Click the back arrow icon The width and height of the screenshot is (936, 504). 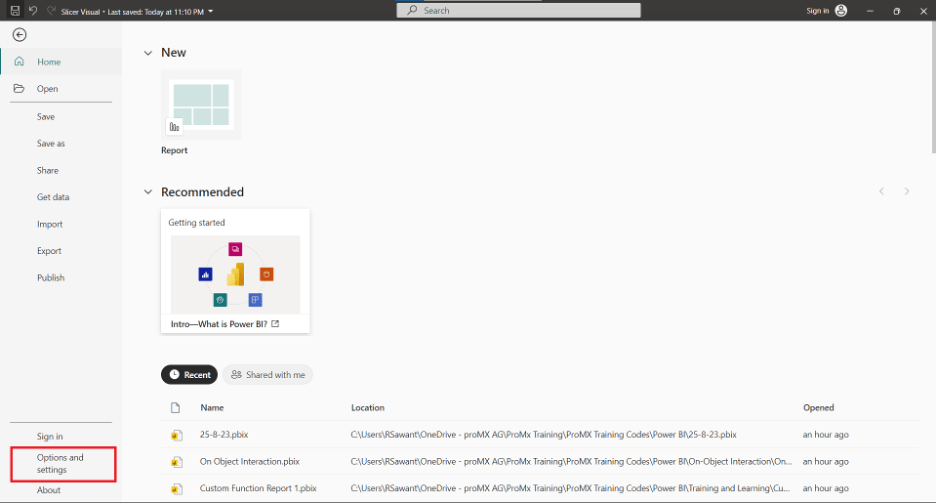(x=19, y=34)
